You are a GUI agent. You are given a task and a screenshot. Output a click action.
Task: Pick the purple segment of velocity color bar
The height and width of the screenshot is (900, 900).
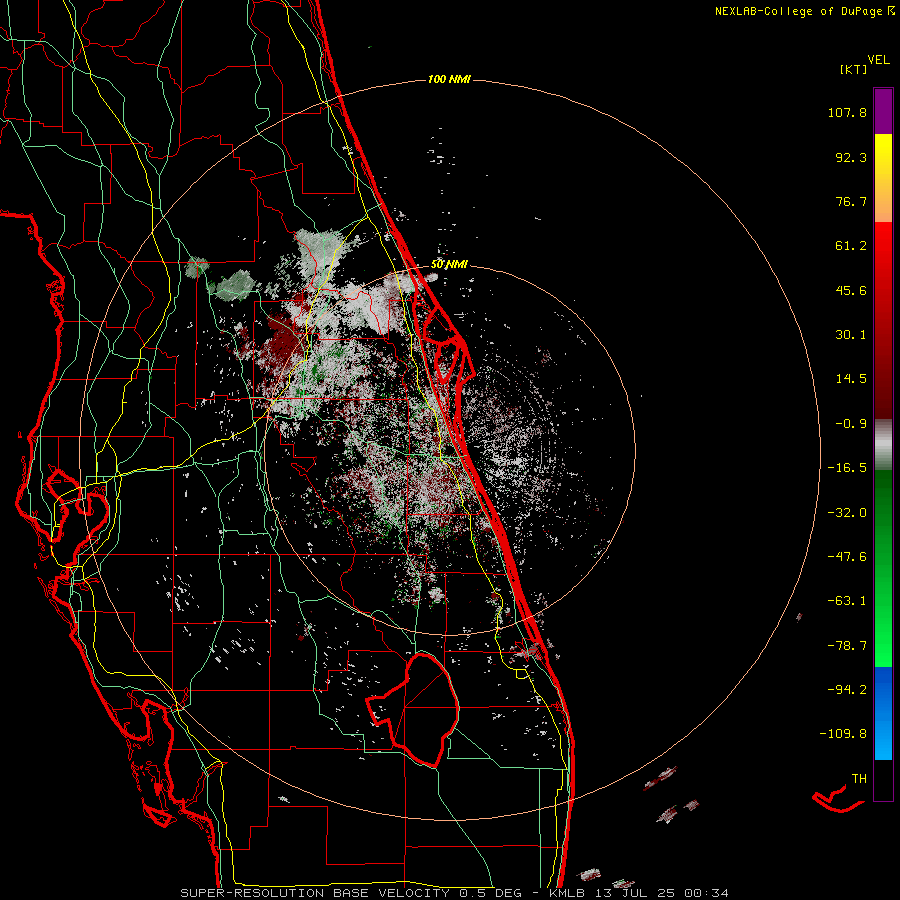(883, 112)
